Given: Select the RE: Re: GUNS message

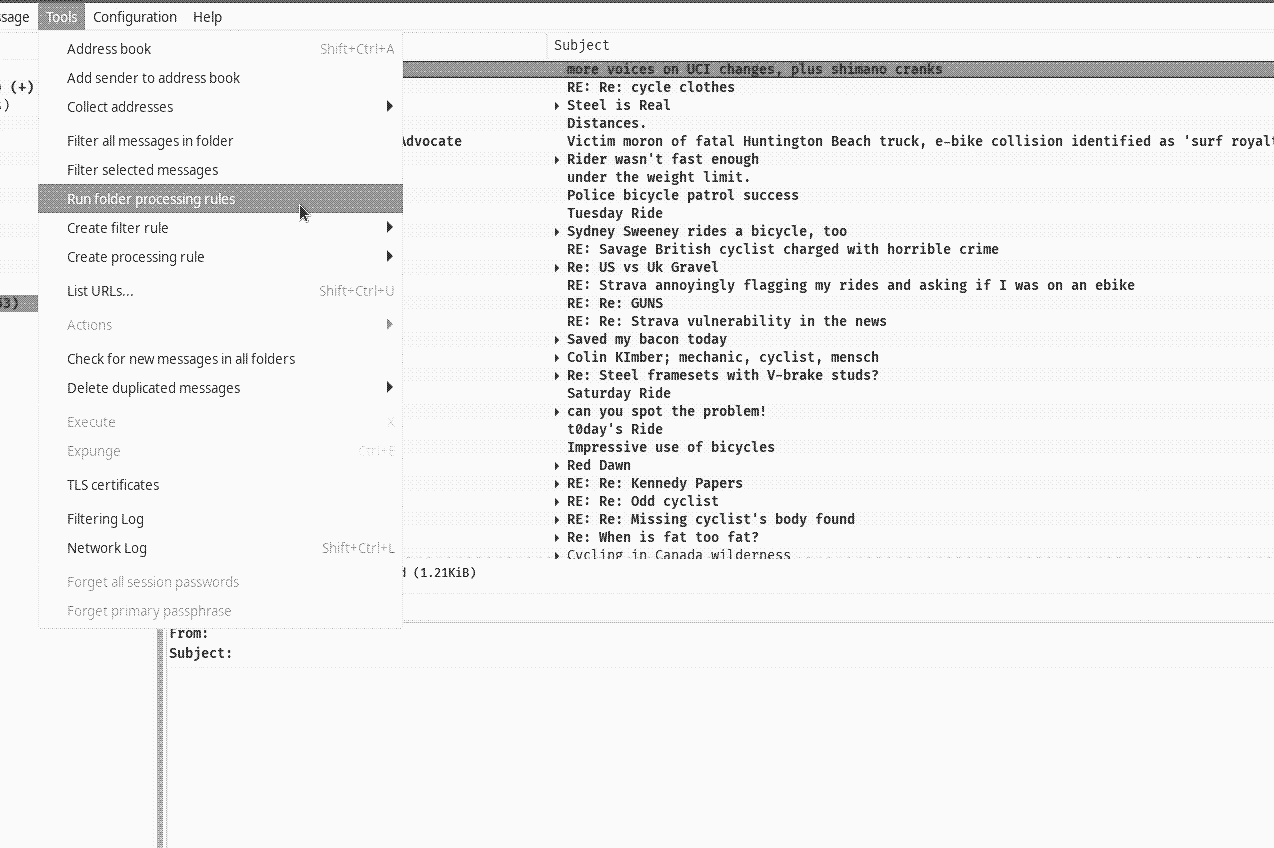Looking at the screenshot, I should pyautogui.click(x=615, y=303).
